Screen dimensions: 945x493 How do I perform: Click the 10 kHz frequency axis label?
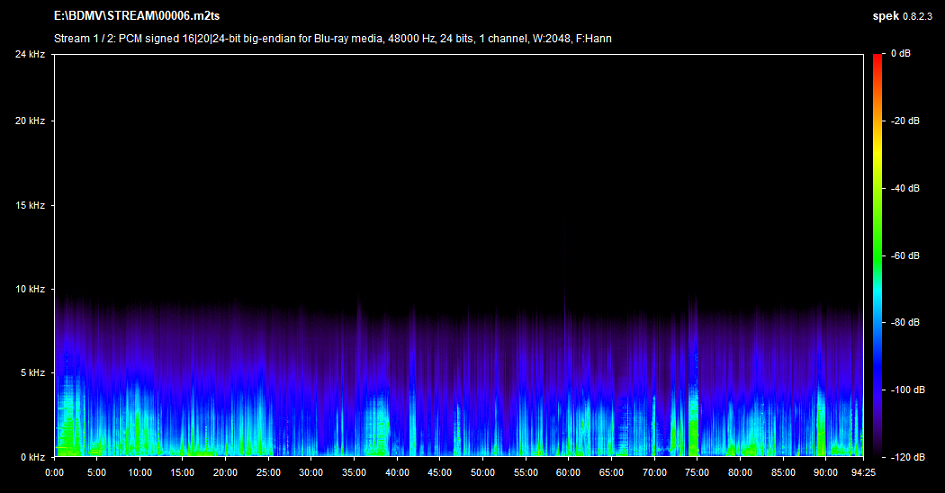(x=28, y=289)
